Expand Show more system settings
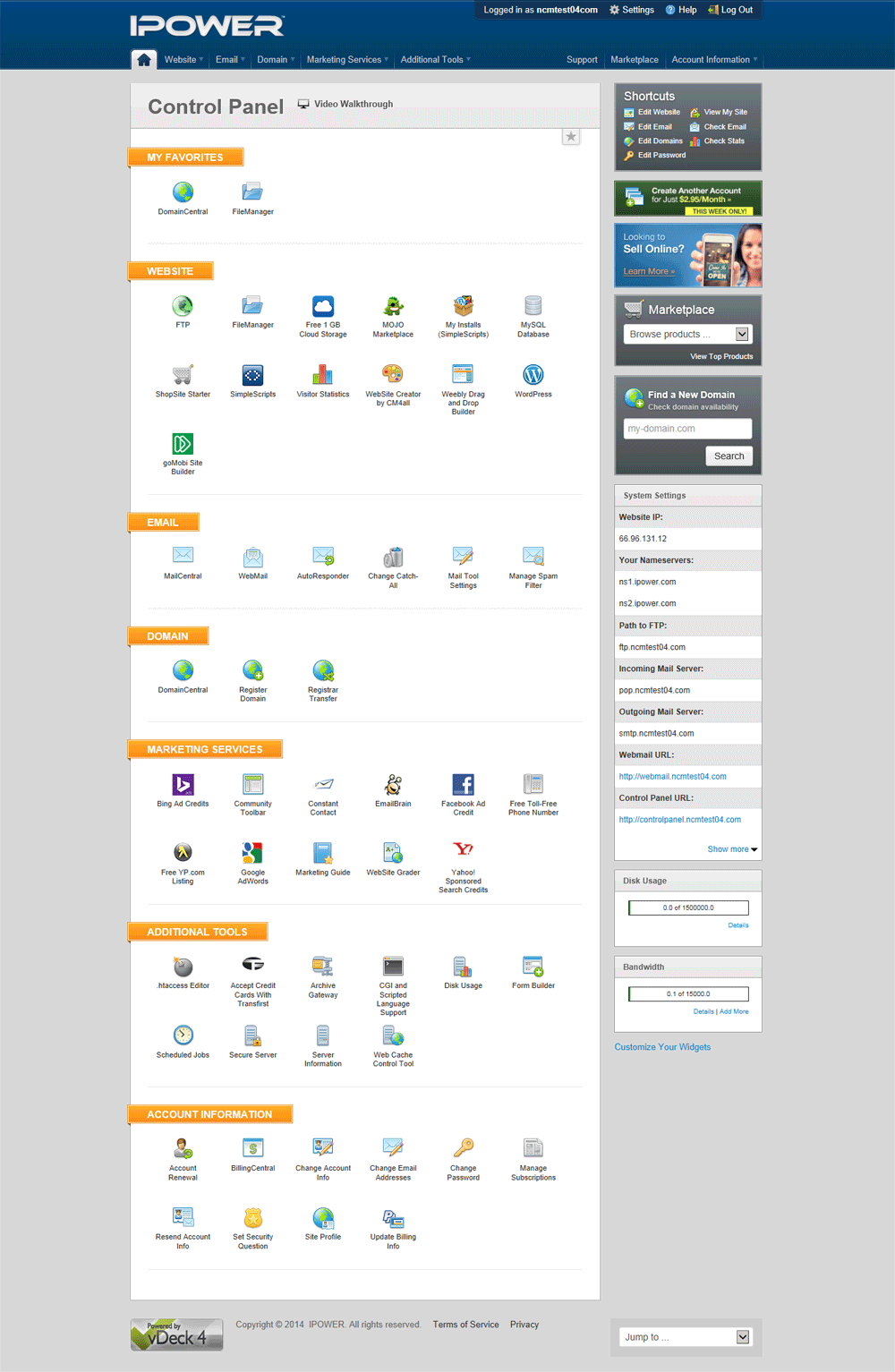Screen dimensions: 895x1372 (732, 849)
